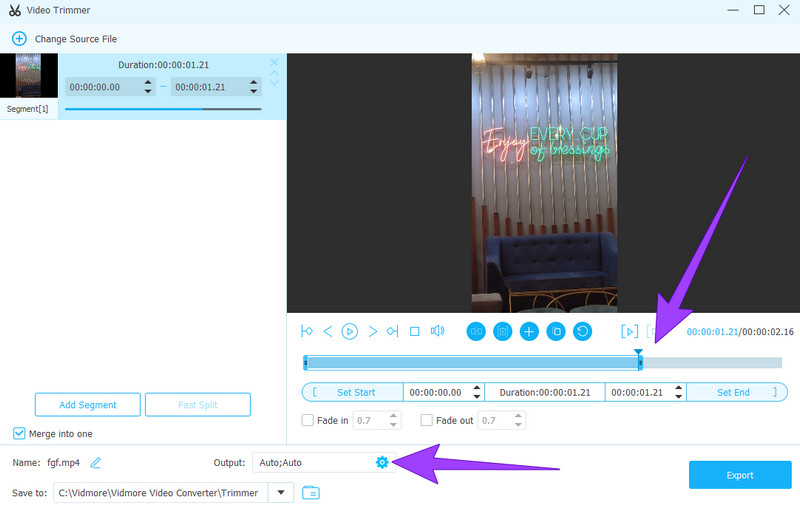Increase end time beside Set End

coord(679,388)
